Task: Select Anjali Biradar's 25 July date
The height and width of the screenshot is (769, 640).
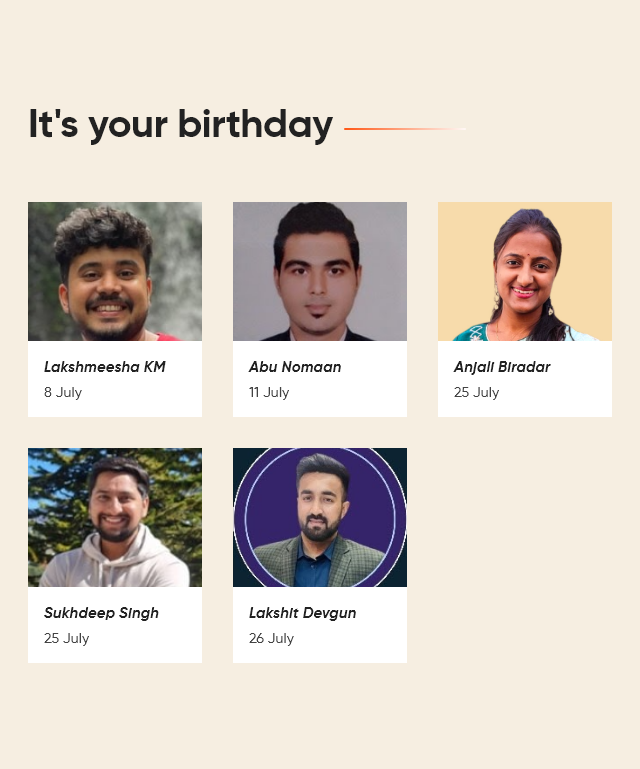Action: point(476,392)
